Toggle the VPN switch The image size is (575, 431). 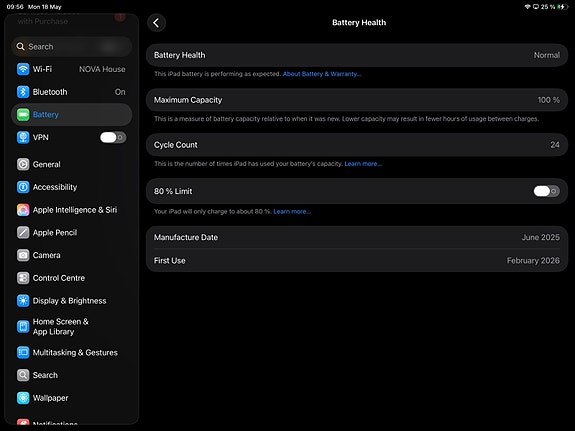click(113, 138)
